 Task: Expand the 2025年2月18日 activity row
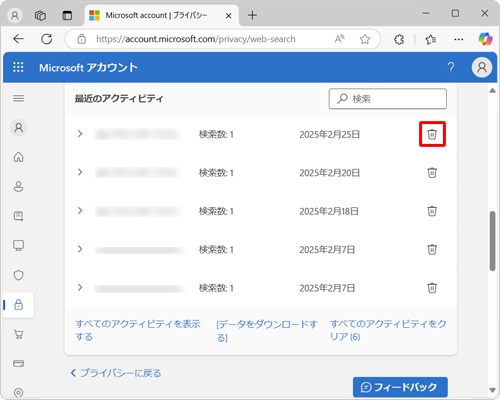(80, 211)
